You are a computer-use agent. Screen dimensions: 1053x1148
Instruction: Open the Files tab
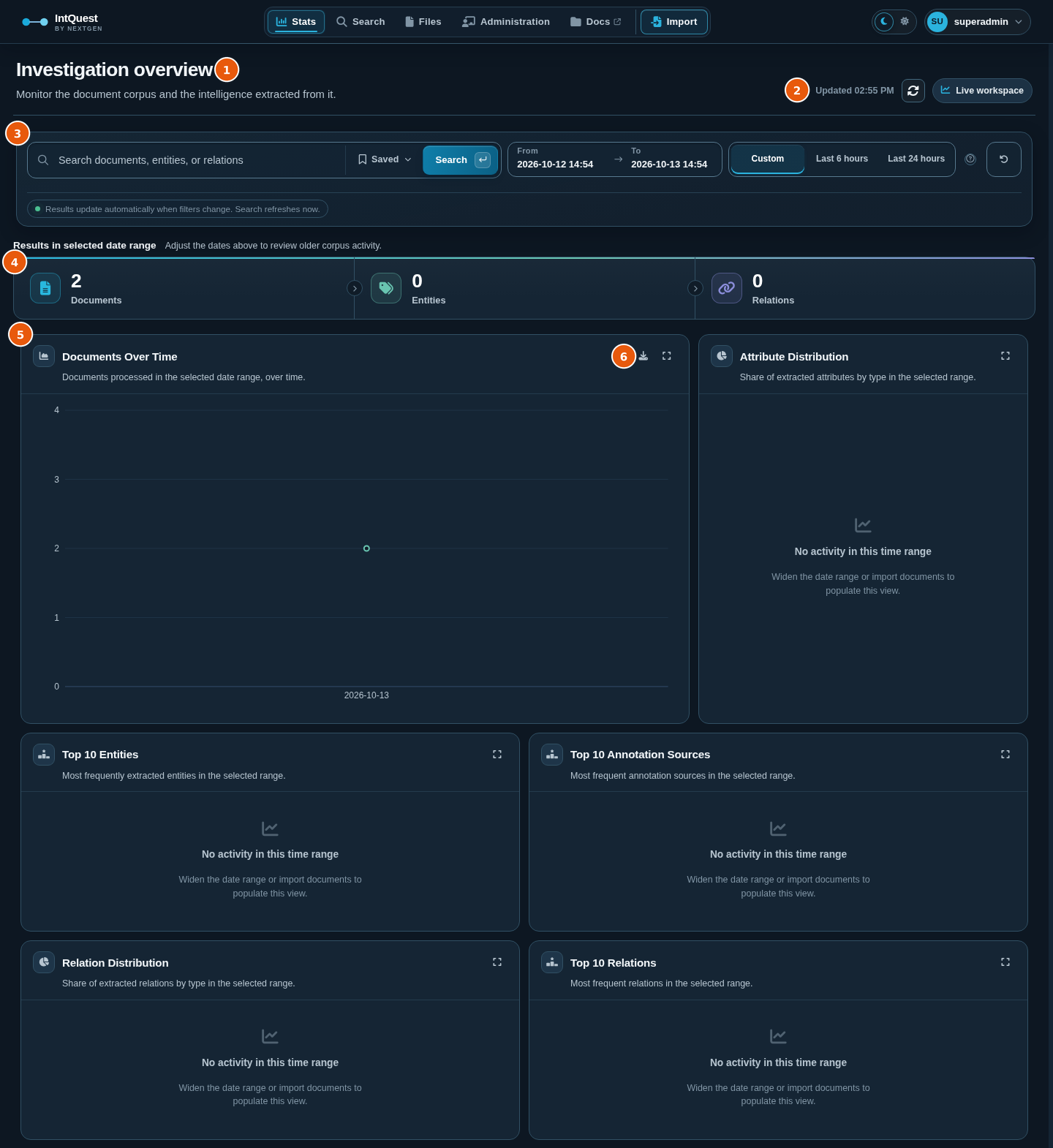(423, 22)
